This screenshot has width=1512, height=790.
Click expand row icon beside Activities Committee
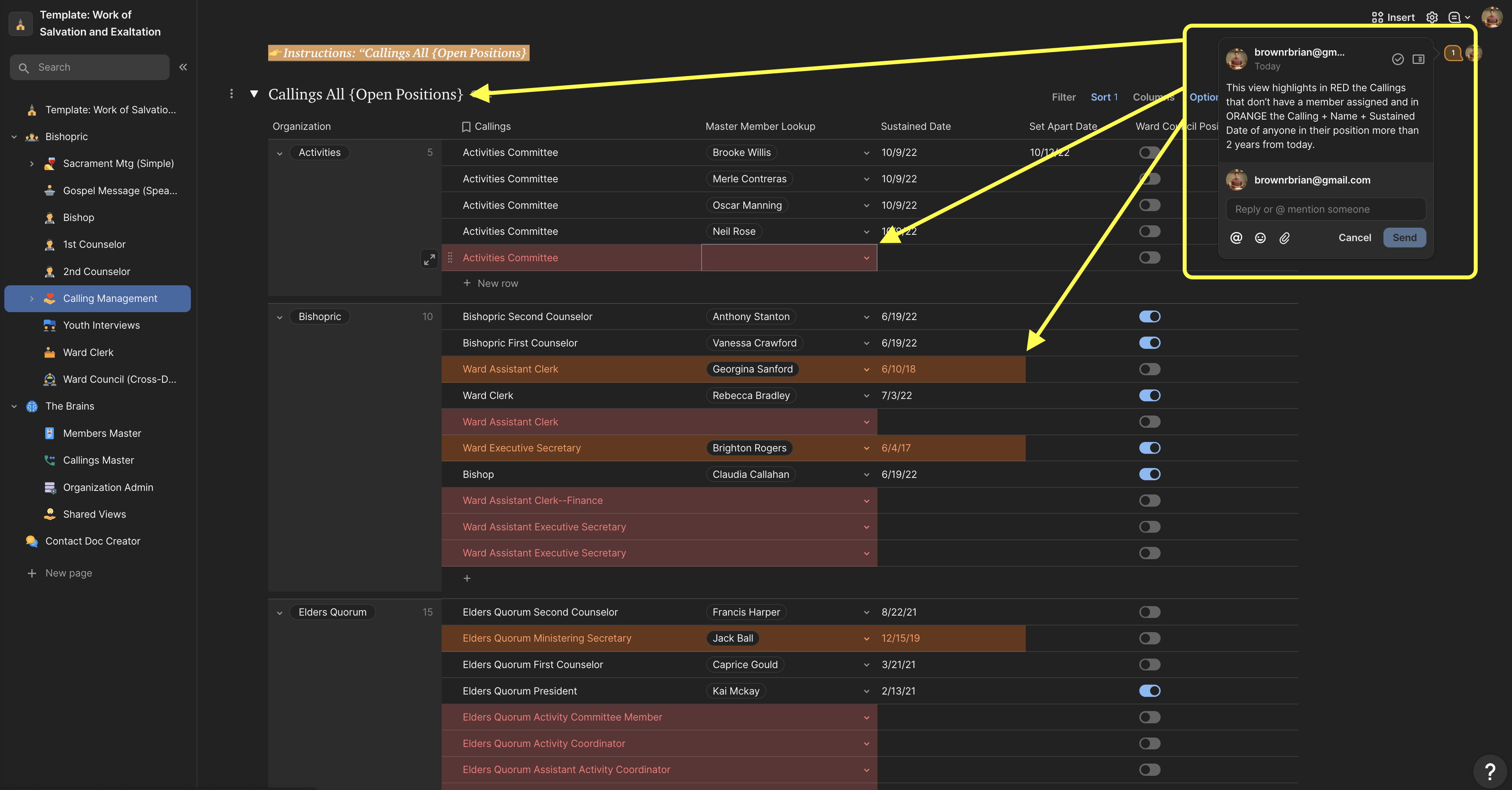(429, 258)
